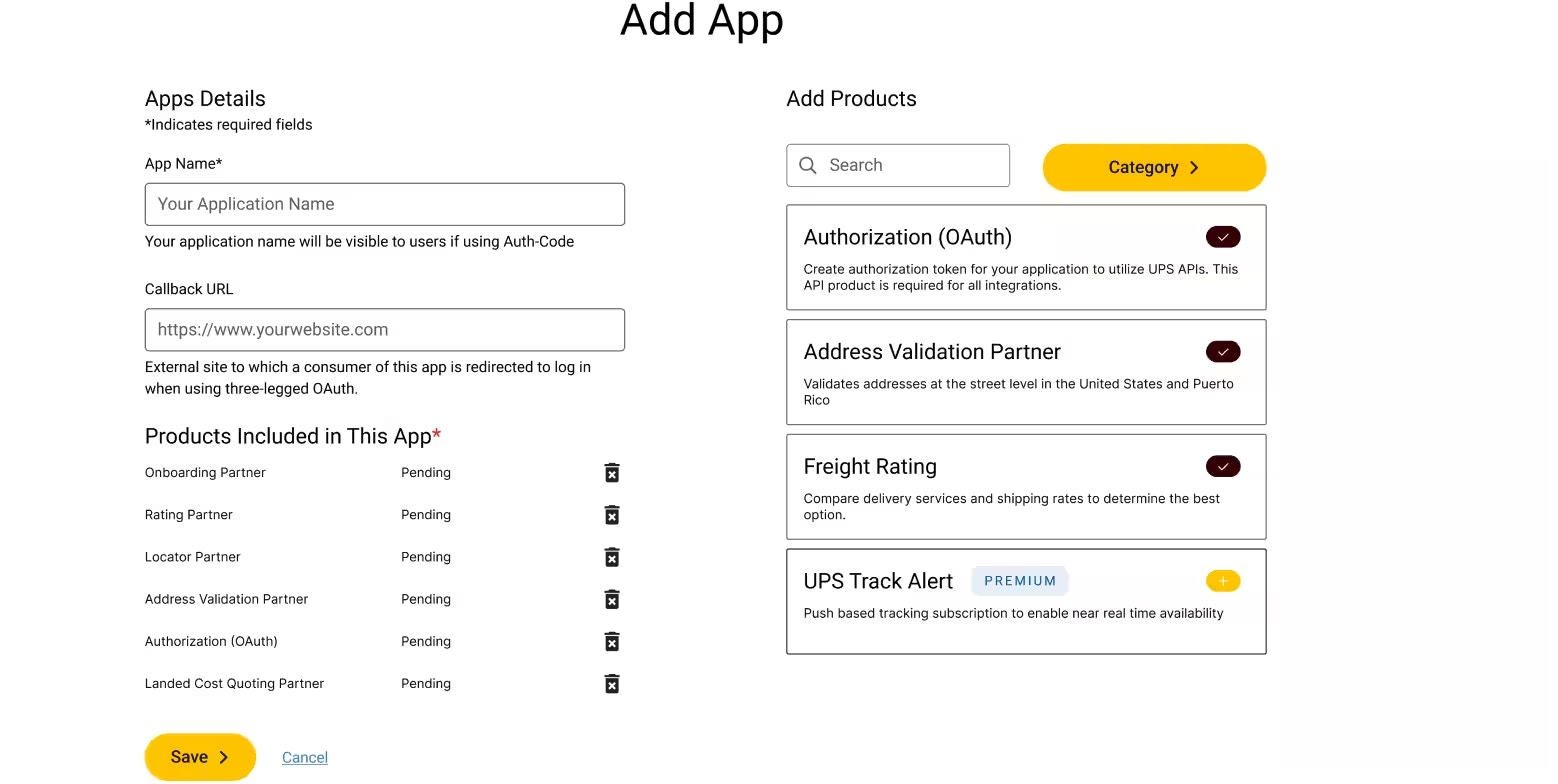Remove Address Validation Partner from the app
Image resolution: width=1558 pixels, height=784 pixels.
[611, 599]
